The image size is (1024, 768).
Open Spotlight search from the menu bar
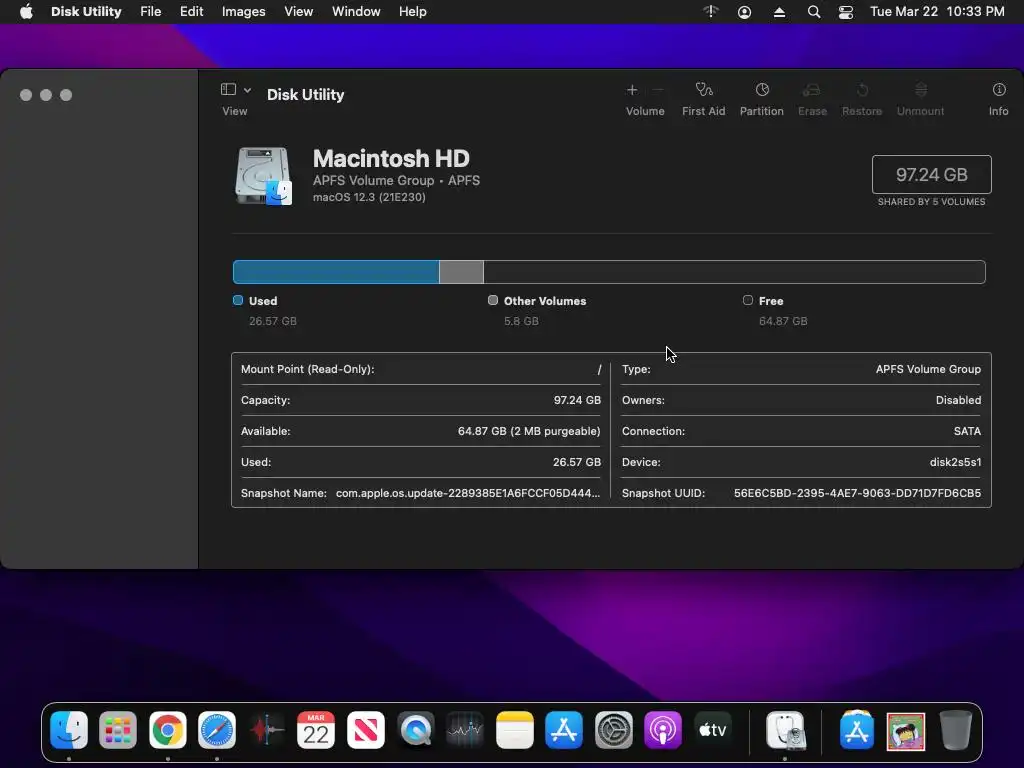point(814,12)
